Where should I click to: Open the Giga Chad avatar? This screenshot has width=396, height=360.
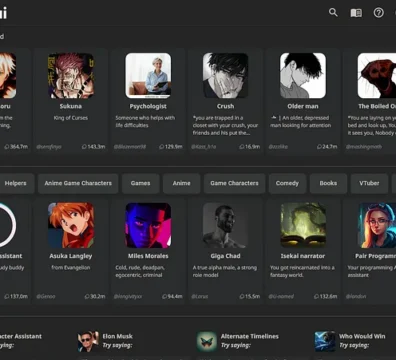(225, 225)
